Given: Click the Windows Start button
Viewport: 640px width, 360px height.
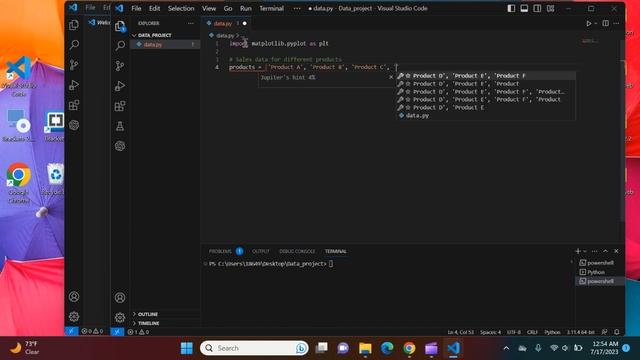Looking at the screenshot, I should 187,348.
